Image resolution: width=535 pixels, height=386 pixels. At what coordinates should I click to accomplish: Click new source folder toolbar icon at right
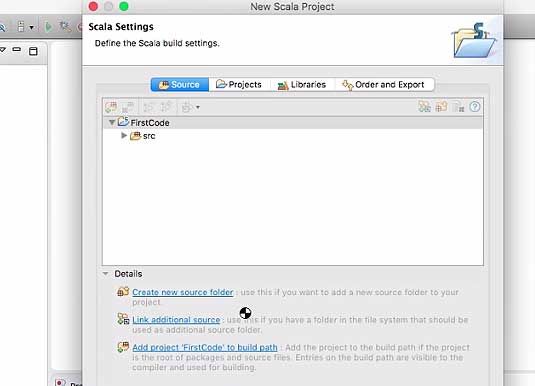click(x=442, y=107)
